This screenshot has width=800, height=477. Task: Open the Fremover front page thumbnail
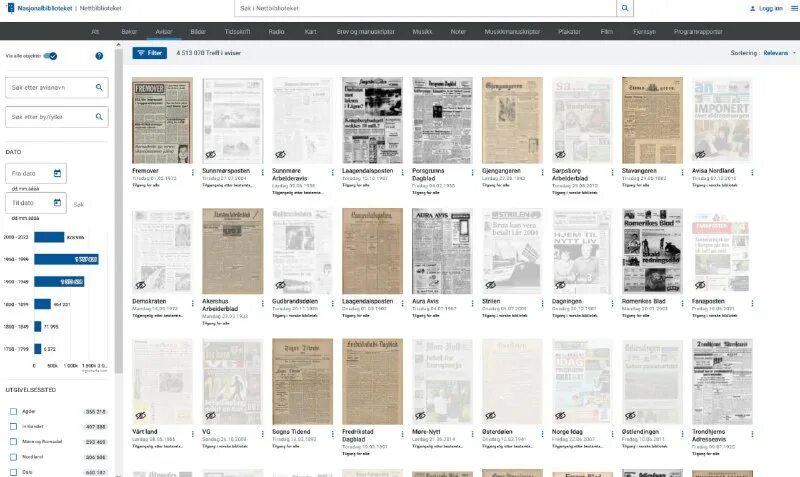162,120
